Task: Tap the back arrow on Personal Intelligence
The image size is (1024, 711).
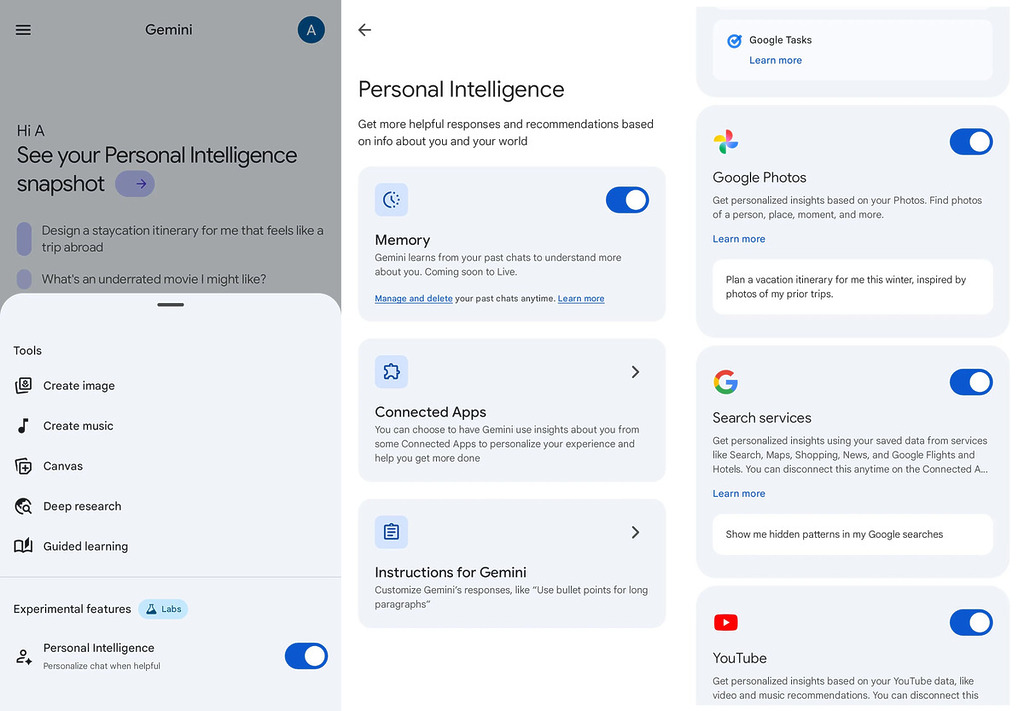Action: coord(365,30)
